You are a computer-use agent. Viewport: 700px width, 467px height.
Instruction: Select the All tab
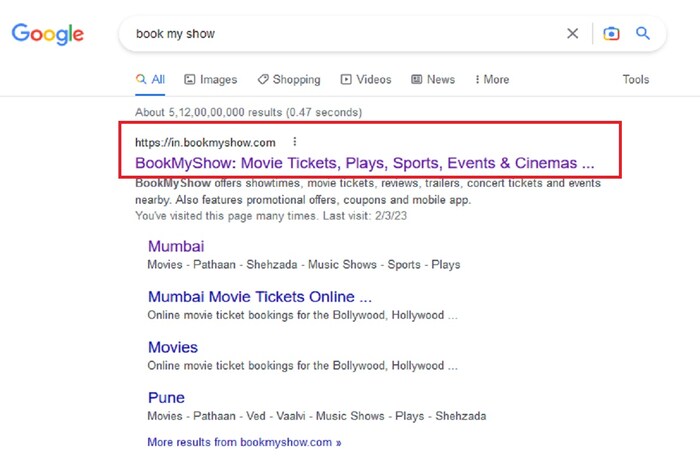(x=150, y=79)
